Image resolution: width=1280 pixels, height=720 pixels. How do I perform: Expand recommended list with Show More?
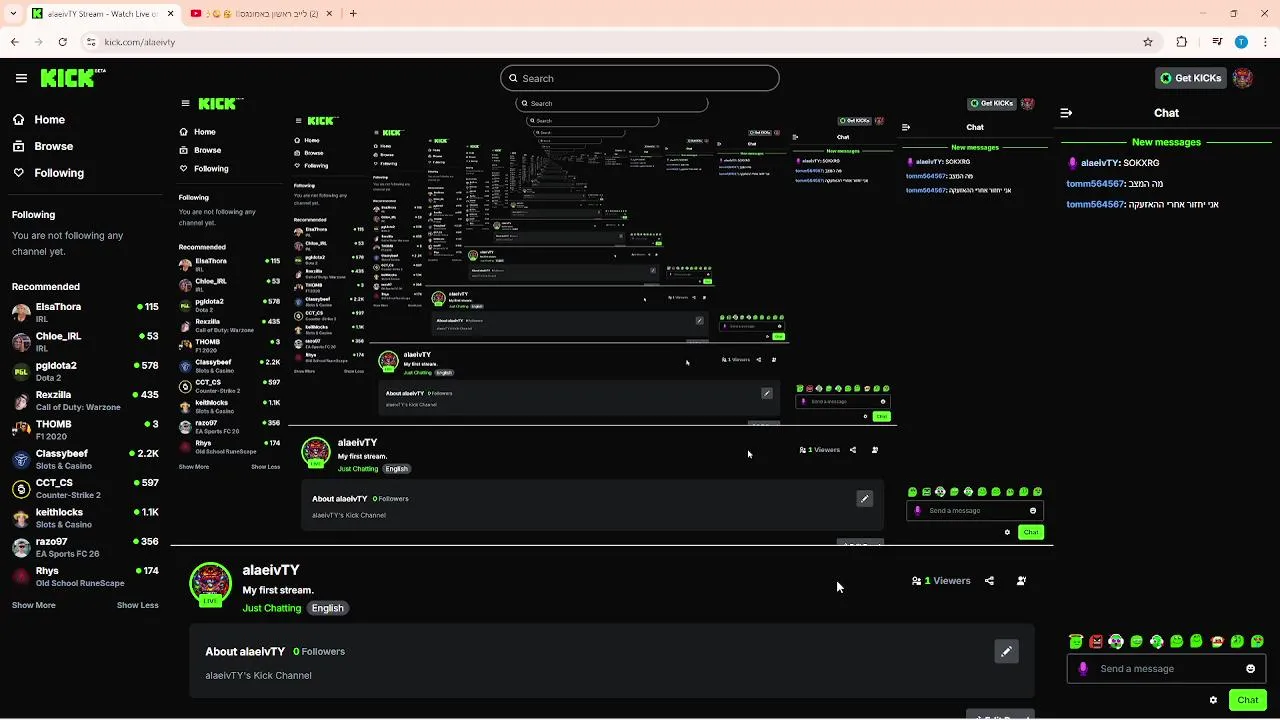point(33,605)
